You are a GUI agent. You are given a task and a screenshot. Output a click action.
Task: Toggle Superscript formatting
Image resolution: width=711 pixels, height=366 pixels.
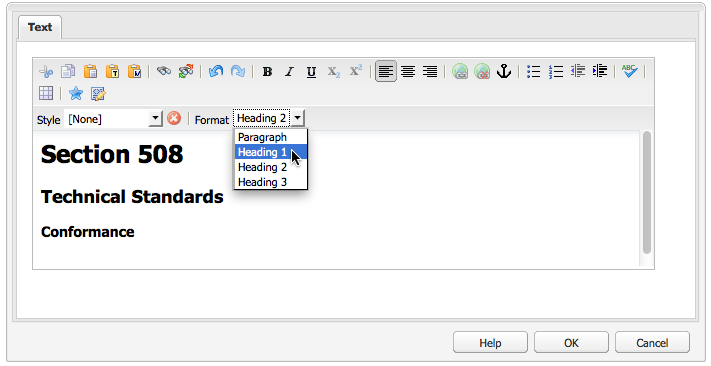pos(356,71)
